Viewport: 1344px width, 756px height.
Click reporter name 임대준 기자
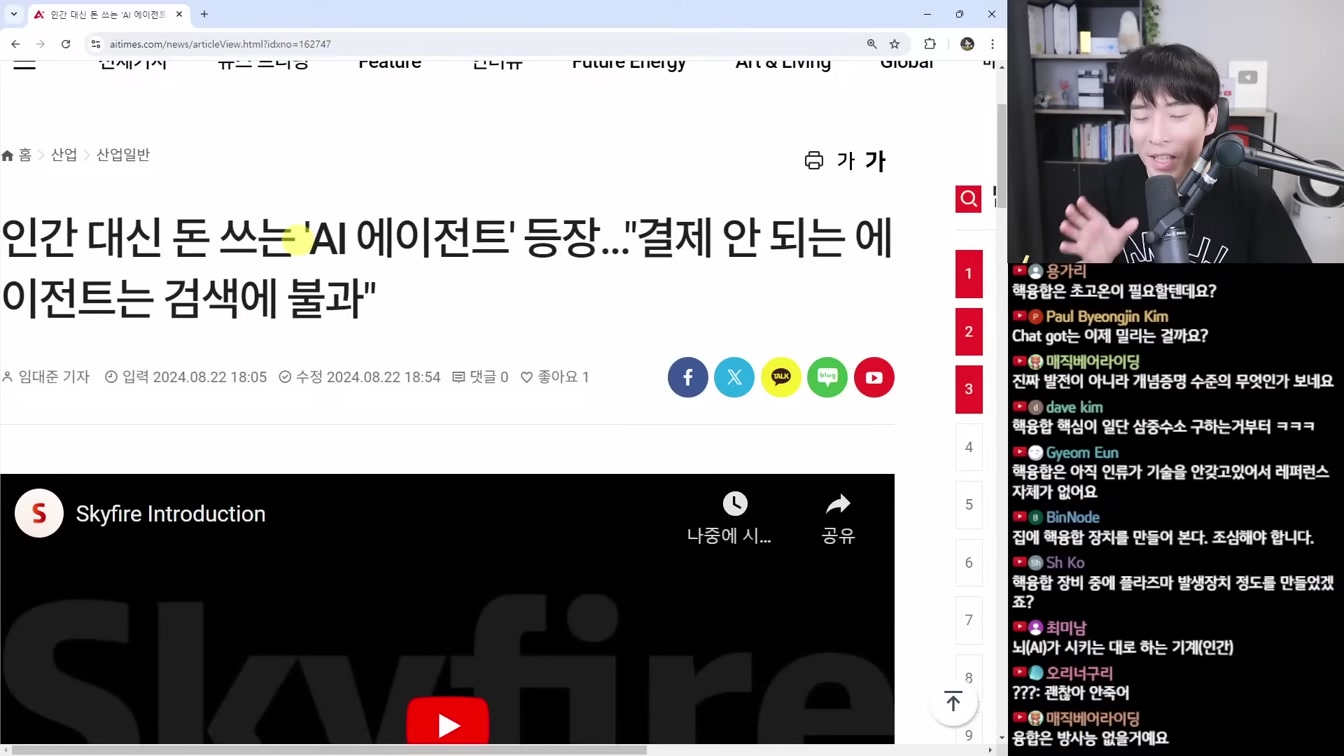(46, 377)
